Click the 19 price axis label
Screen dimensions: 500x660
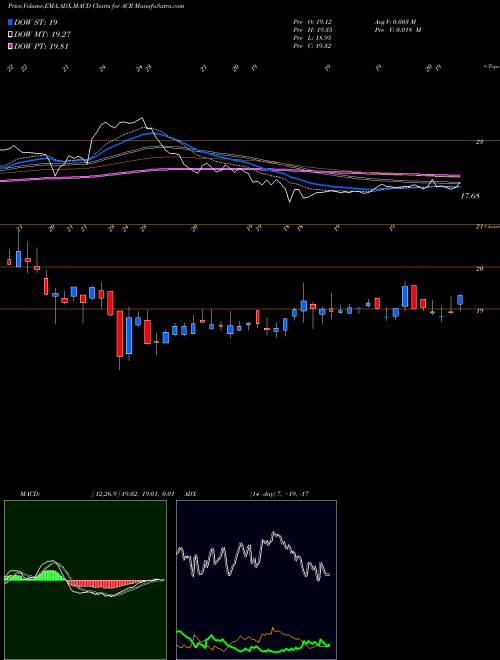point(479,311)
